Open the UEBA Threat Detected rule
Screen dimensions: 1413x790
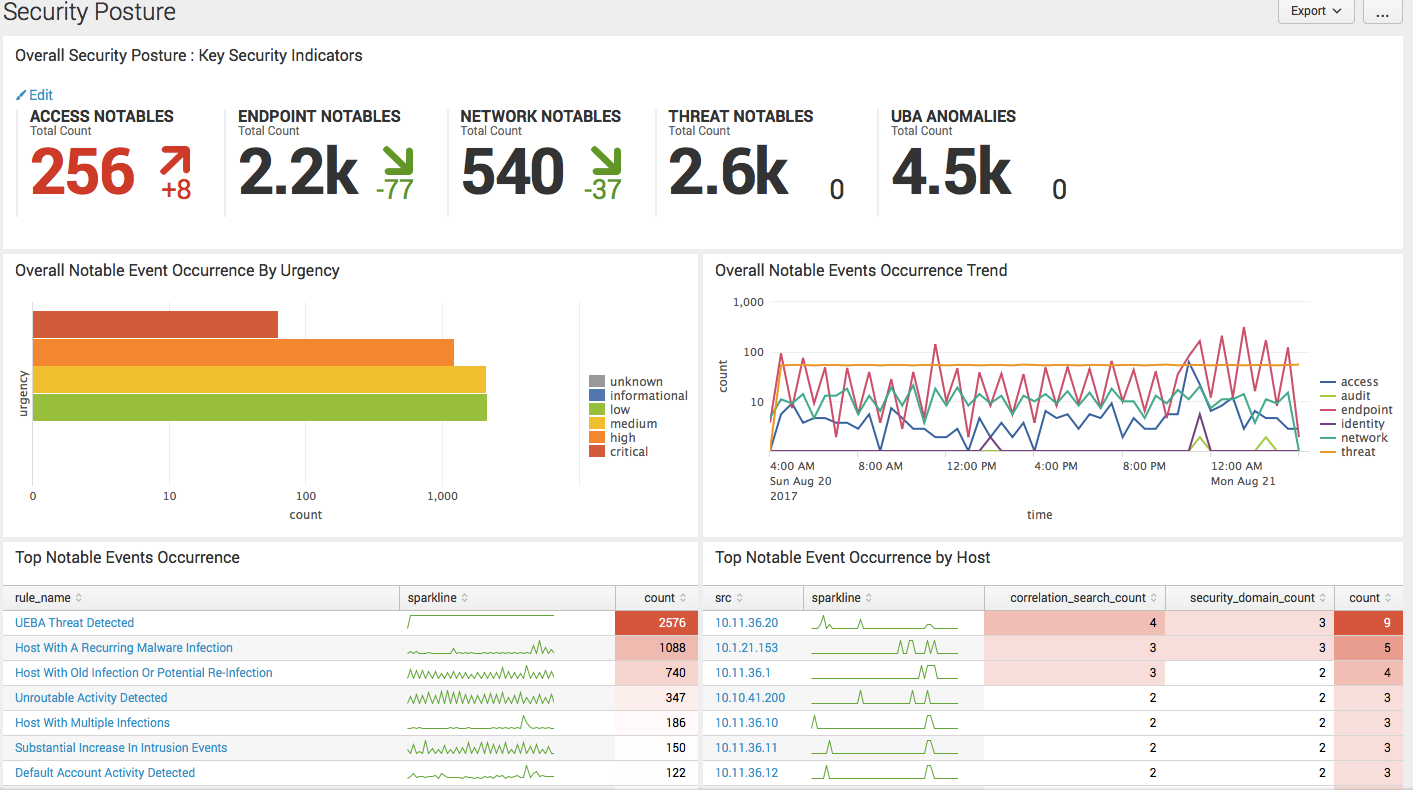pyautogui.click(x=74, y=622)
